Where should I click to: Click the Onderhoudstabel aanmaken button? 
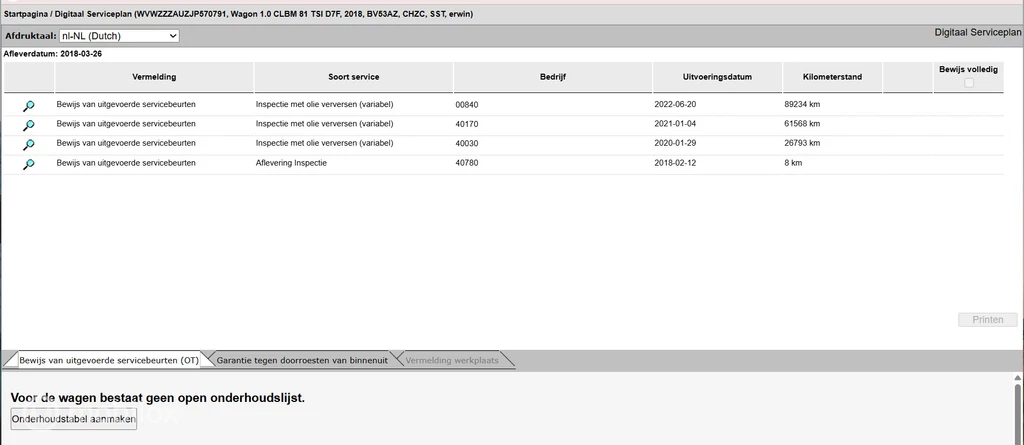click(x=73, y=419)
